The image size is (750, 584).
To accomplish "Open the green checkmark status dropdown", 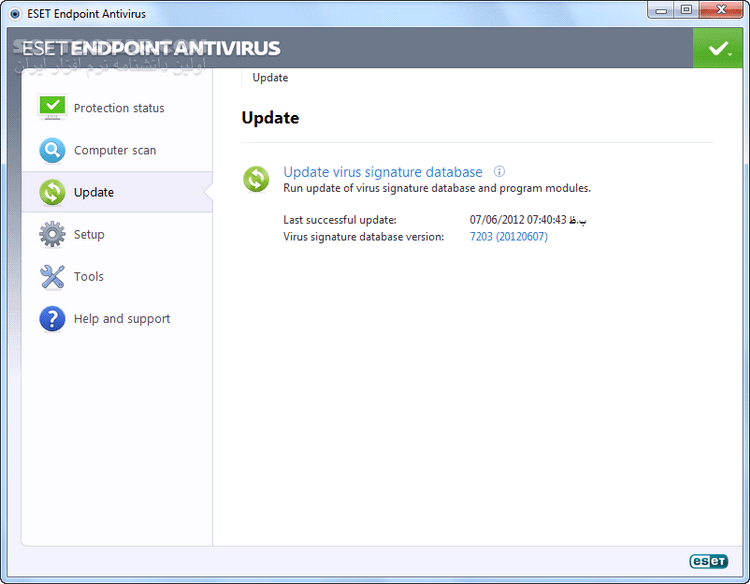I will pyautogui.click(x=717, y=48).
